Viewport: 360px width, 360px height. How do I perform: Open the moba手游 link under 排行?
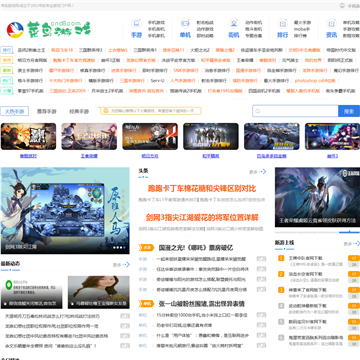pos(302,29)
